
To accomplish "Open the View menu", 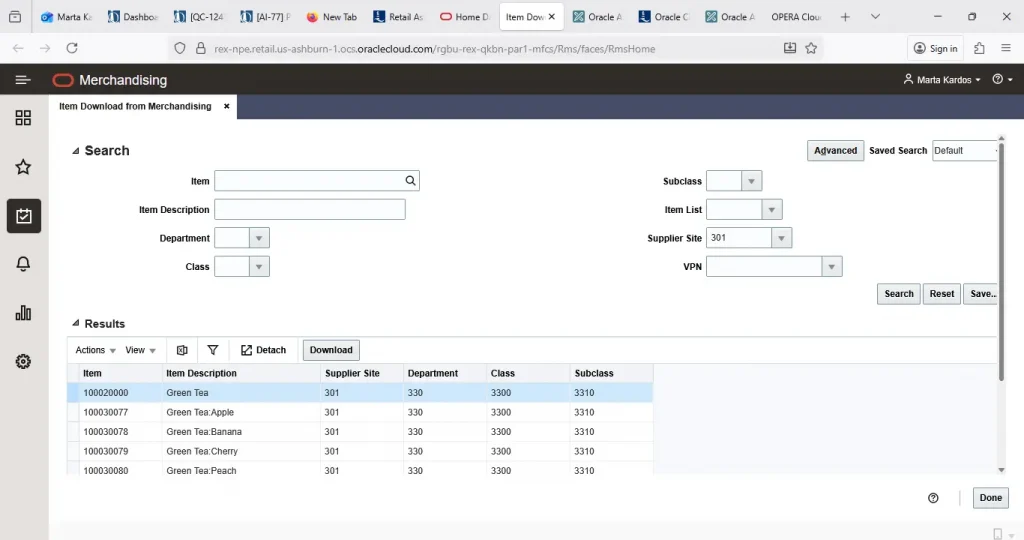I will pyautogui.click(x=140, y=350).
